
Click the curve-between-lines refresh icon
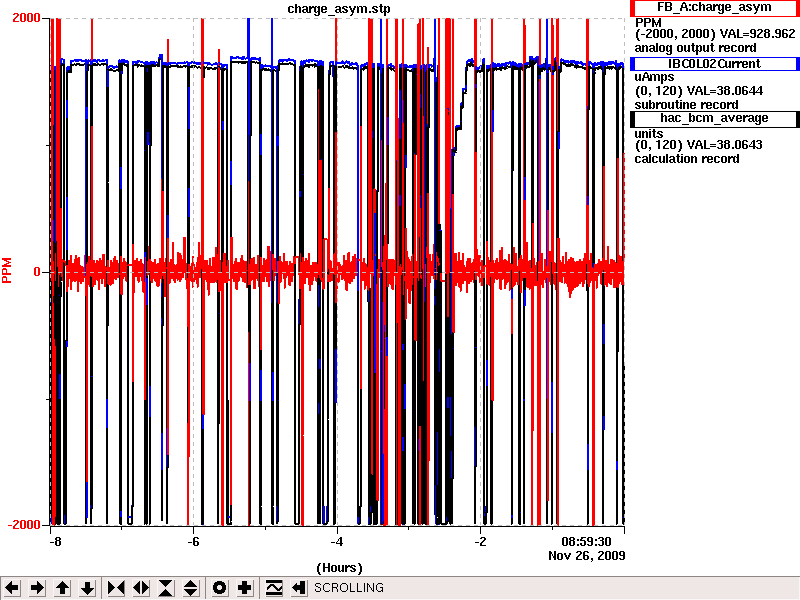pyautogui.click(x=273, y=588)
